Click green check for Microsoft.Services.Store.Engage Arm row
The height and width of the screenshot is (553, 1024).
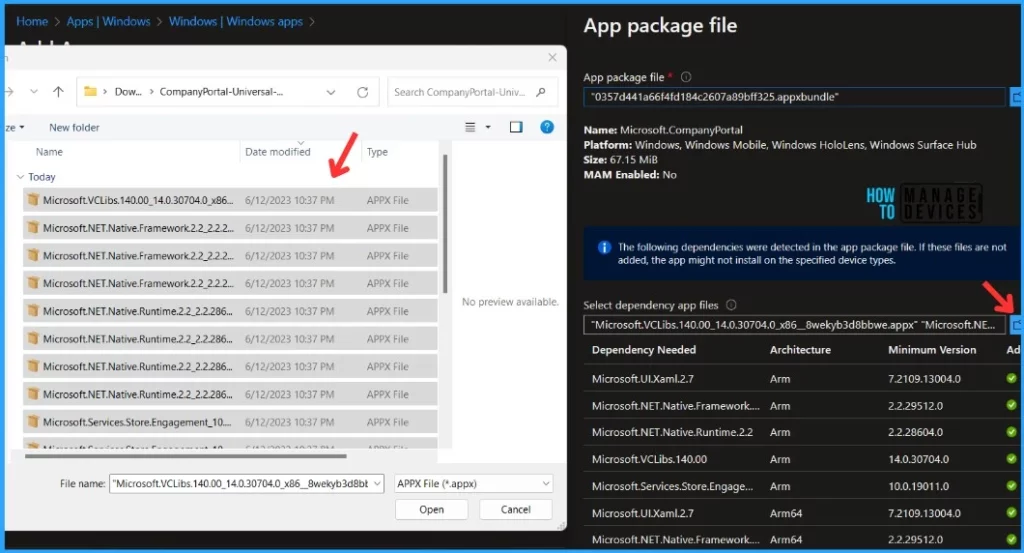[x=1012, y=486]
